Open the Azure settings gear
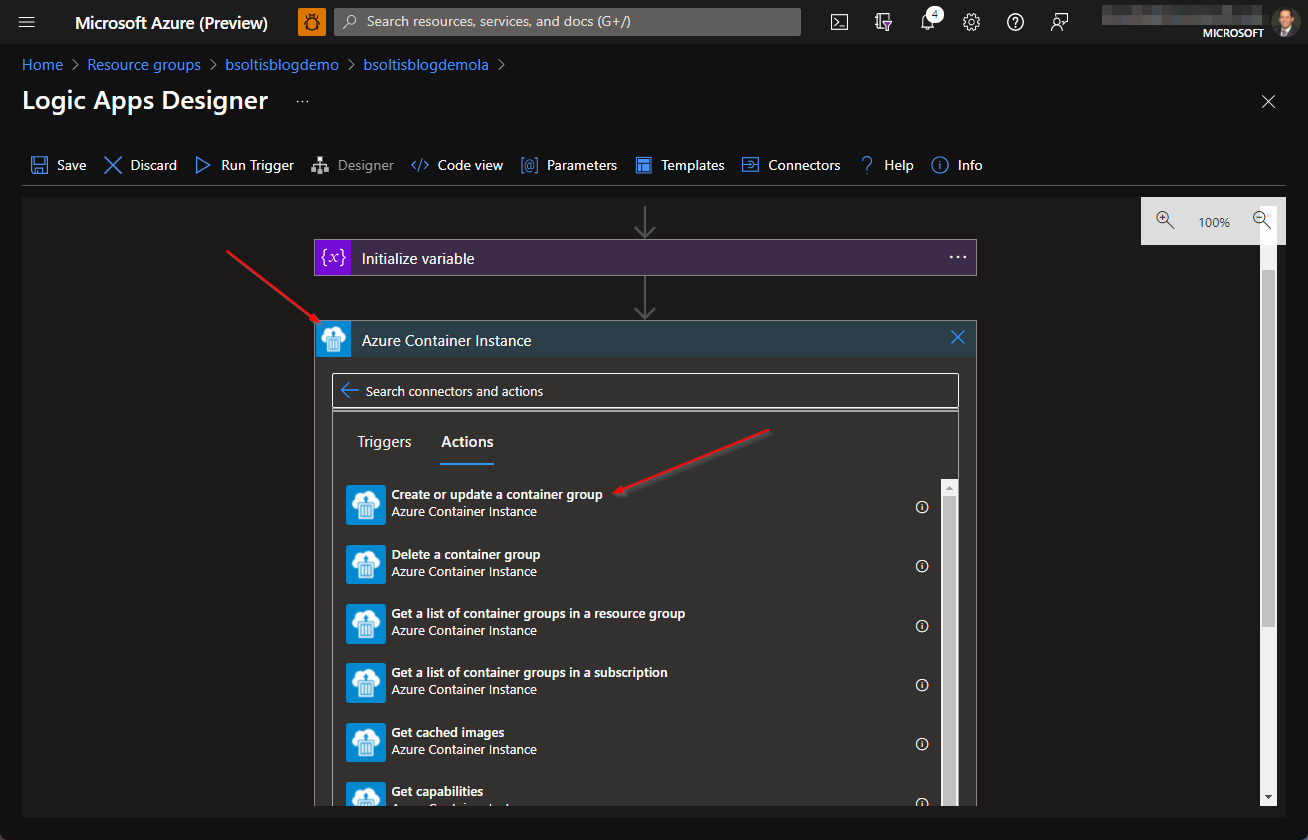The height and width of the screenshot is (840, 1308). click(x=971, y=21)
